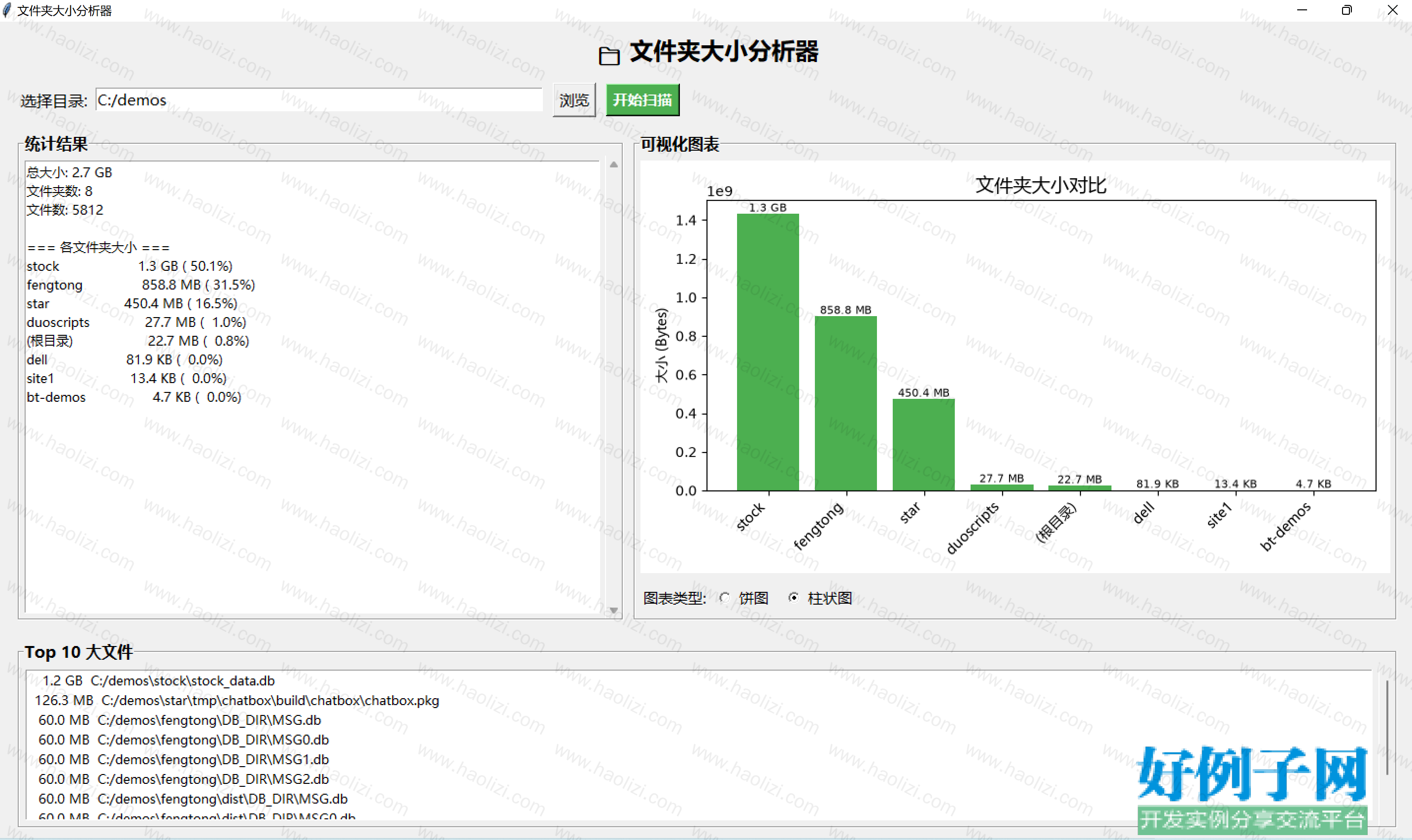Click the fengtong bar in the chart
Viewport: 1412px width, 840px height.
point(845,403)
